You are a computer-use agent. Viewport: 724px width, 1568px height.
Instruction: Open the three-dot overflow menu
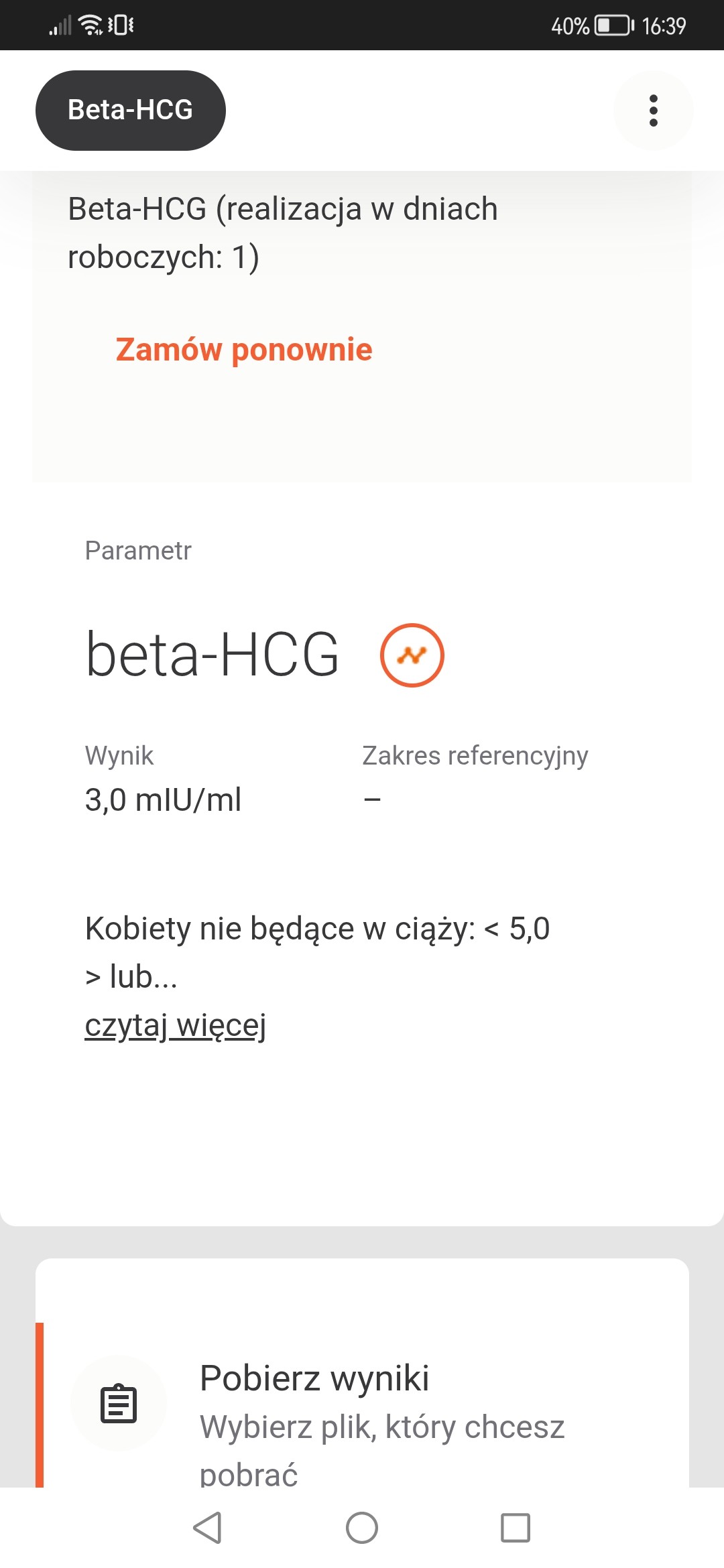tap(653, 111)
